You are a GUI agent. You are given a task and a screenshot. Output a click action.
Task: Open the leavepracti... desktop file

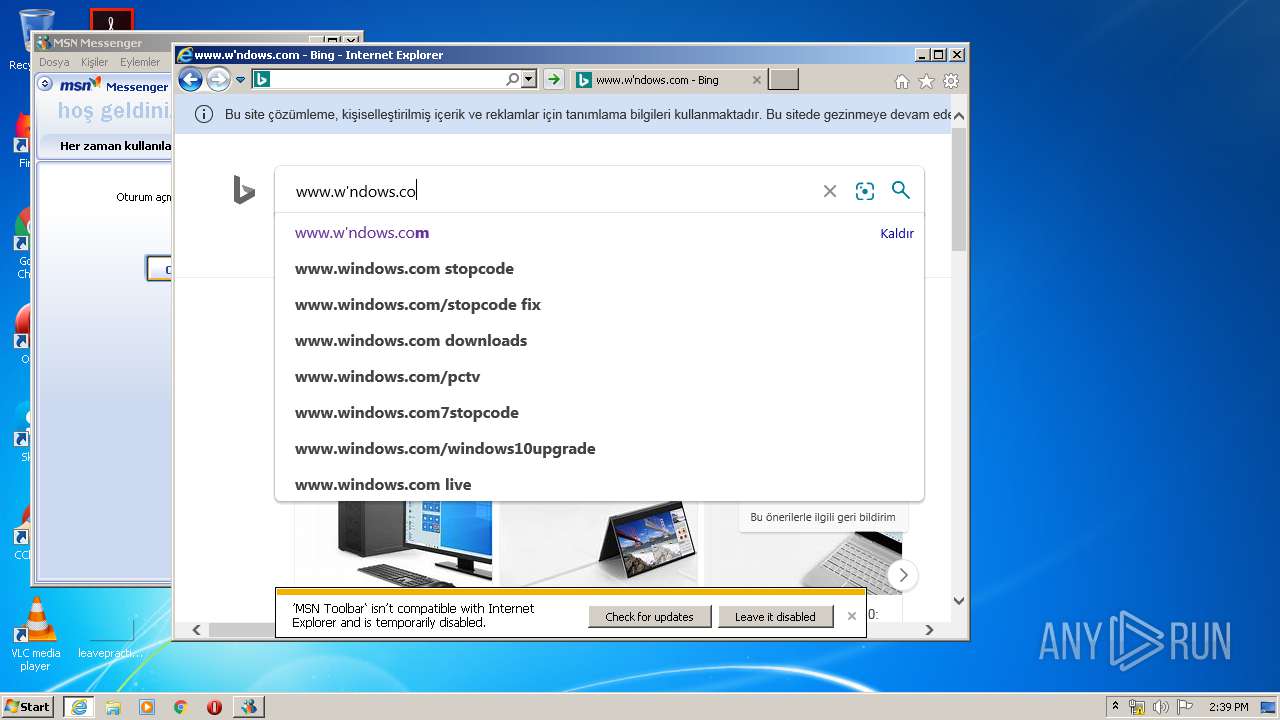click(x=110, y=638)
